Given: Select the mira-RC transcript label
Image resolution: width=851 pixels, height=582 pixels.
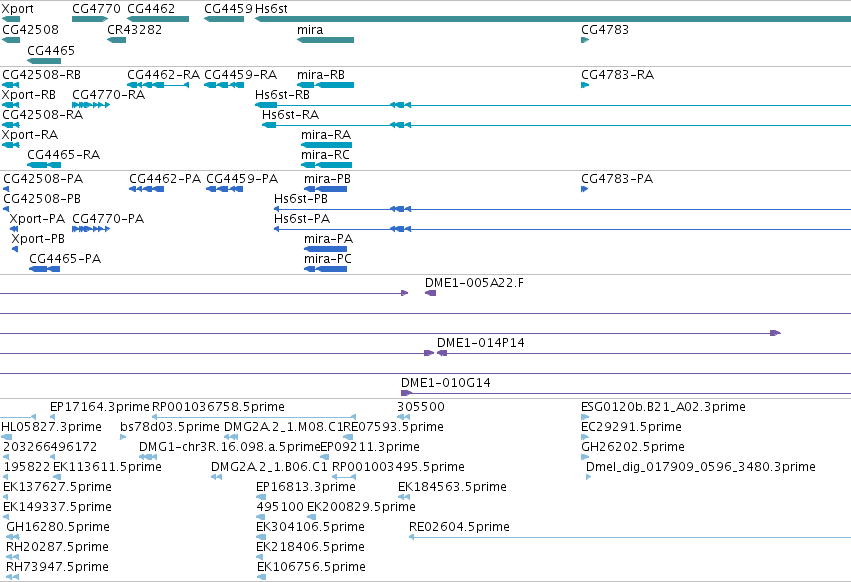Looking at the screenshot, I should click(x=325, y=155).
